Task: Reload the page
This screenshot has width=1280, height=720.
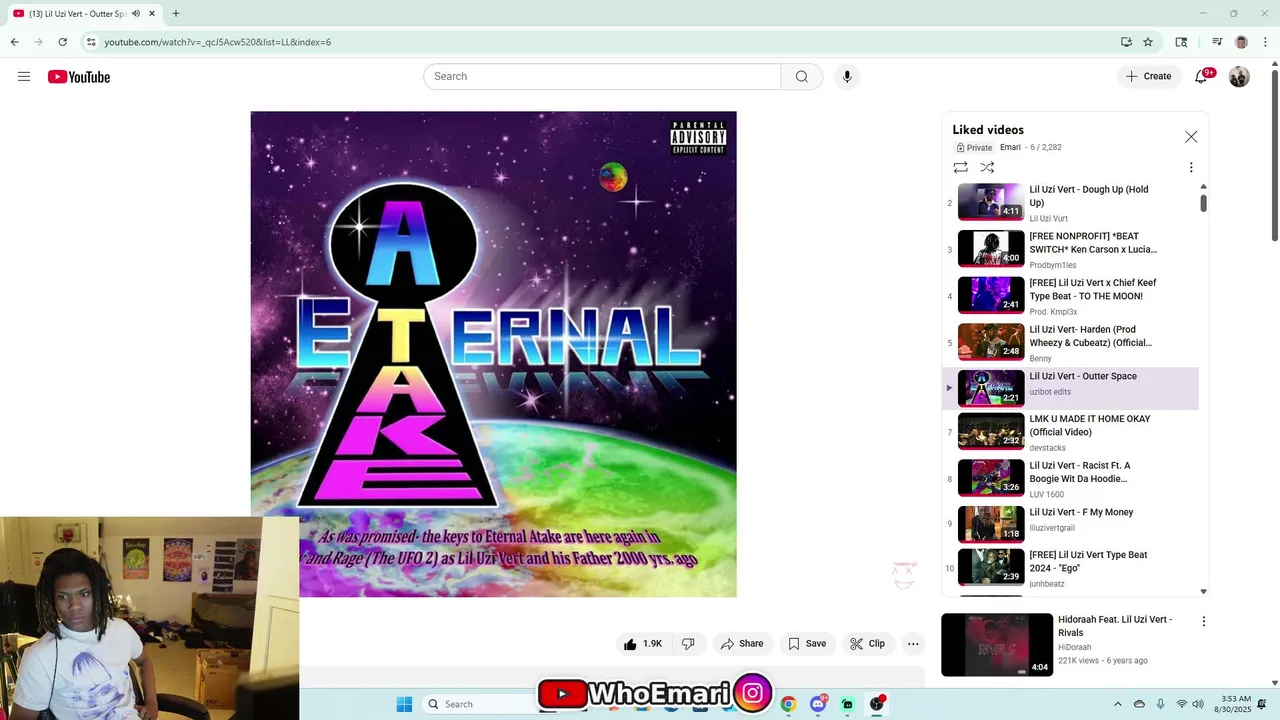Action: [62, 42]
